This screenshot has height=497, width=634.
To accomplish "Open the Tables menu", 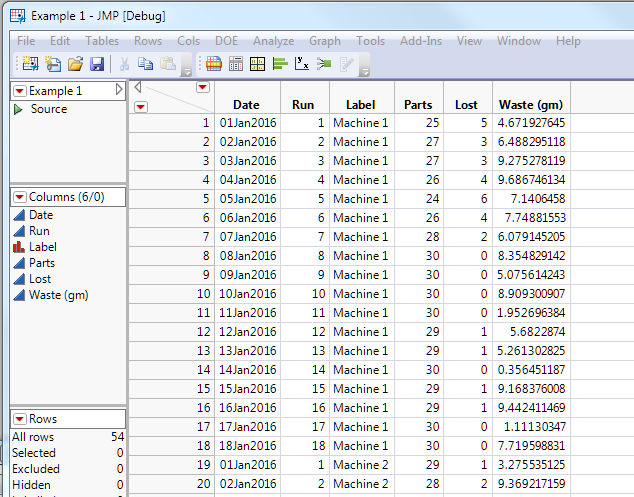I will tap(101, 41).
